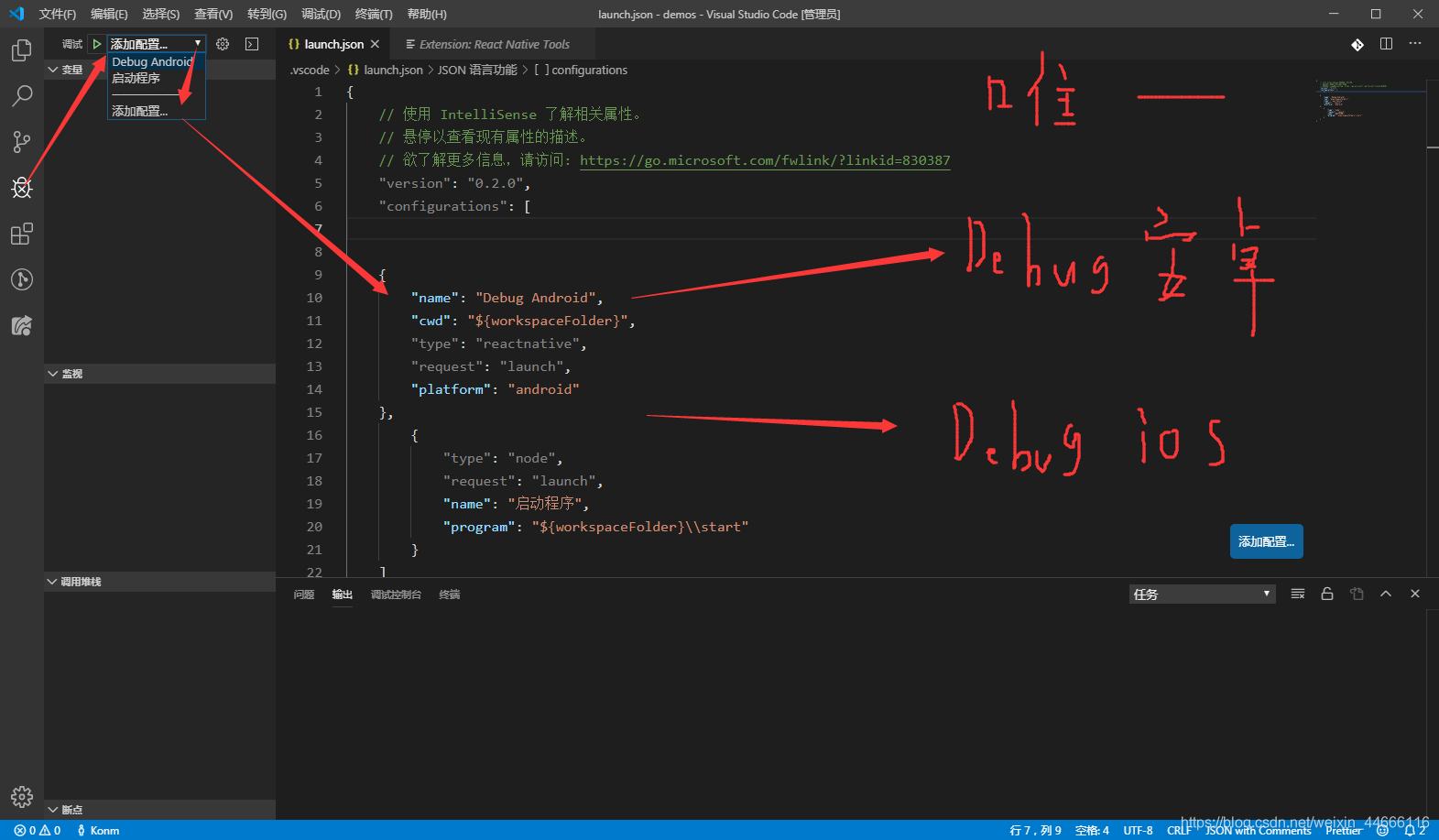Screen dimensions: 1439x840
Task: Split the editor to the right
Action: click(1387, 44)
